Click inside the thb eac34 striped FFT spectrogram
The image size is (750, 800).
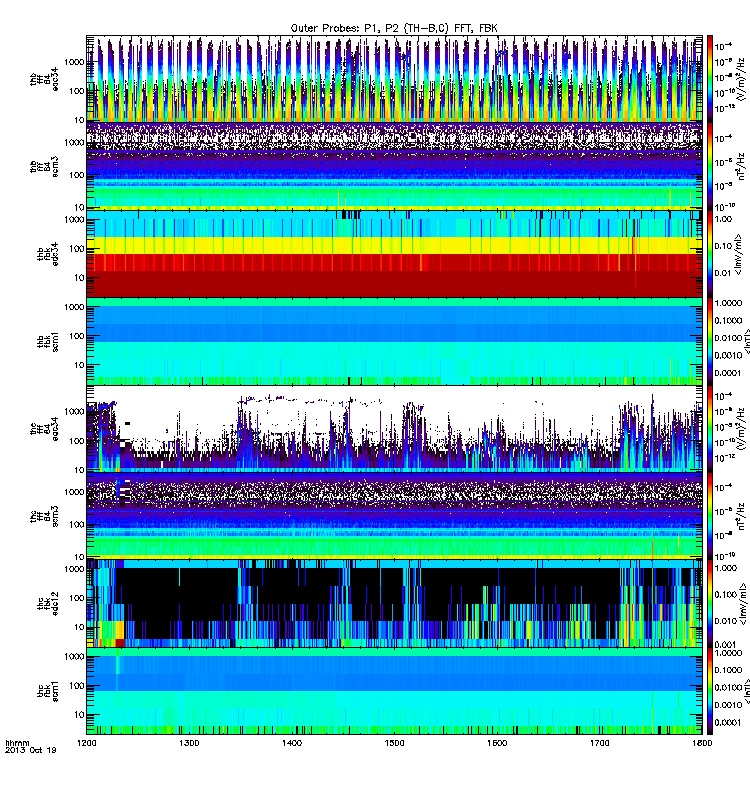394,79
